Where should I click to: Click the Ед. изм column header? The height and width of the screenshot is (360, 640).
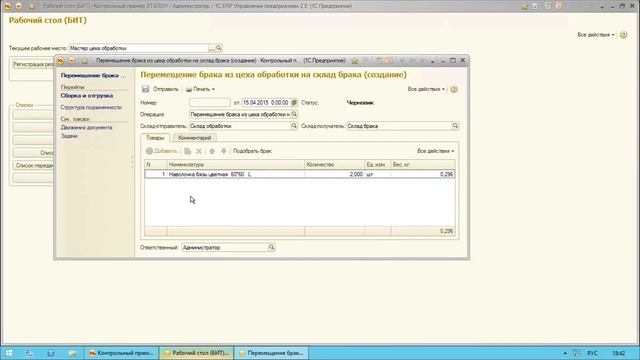click(378, 164)
